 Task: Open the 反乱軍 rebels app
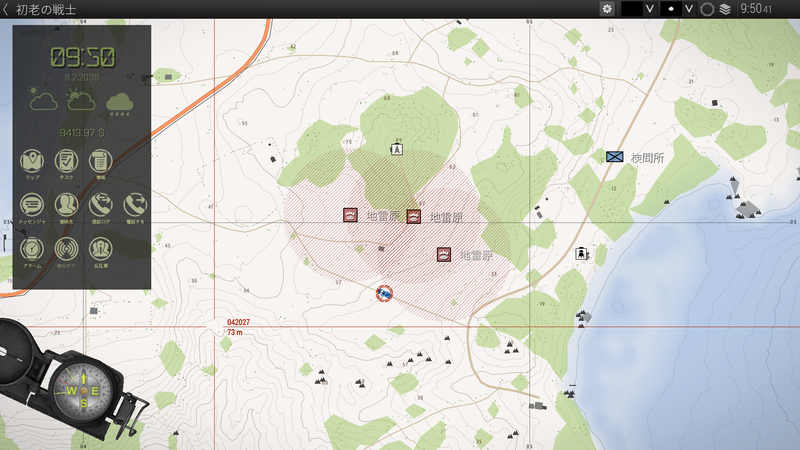[101, 249]
